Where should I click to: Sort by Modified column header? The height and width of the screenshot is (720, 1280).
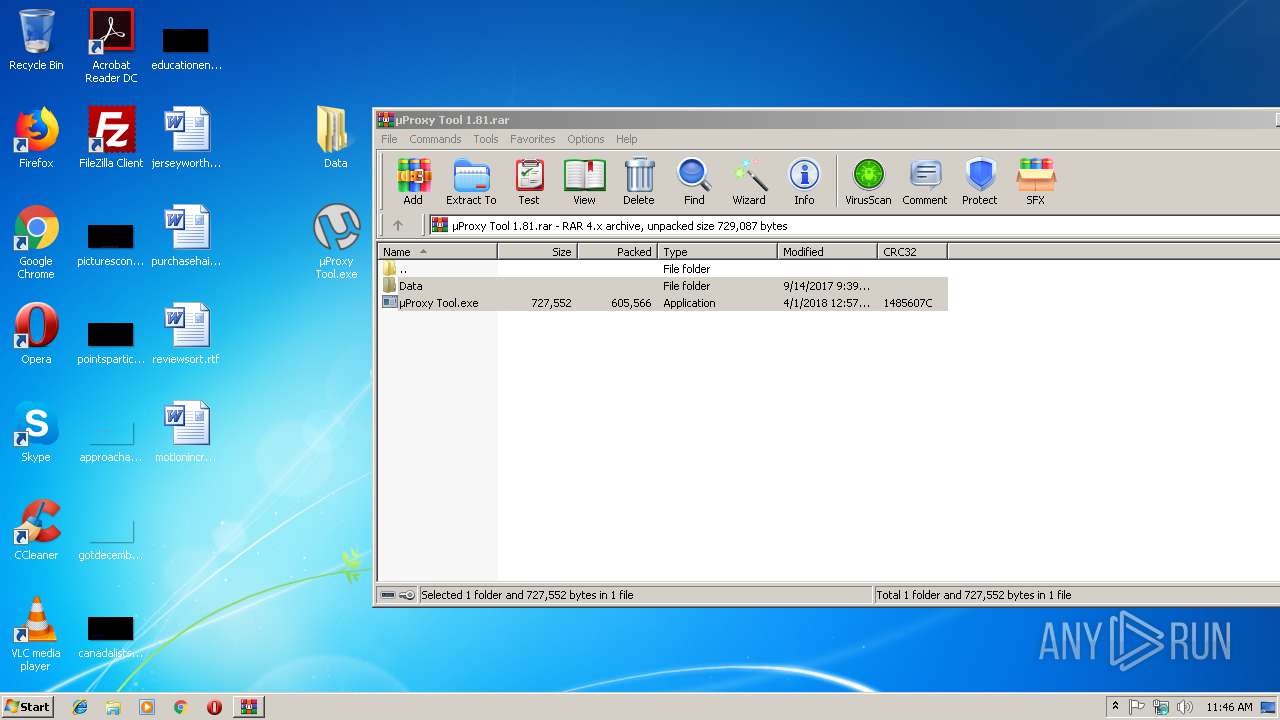[828, 252]
